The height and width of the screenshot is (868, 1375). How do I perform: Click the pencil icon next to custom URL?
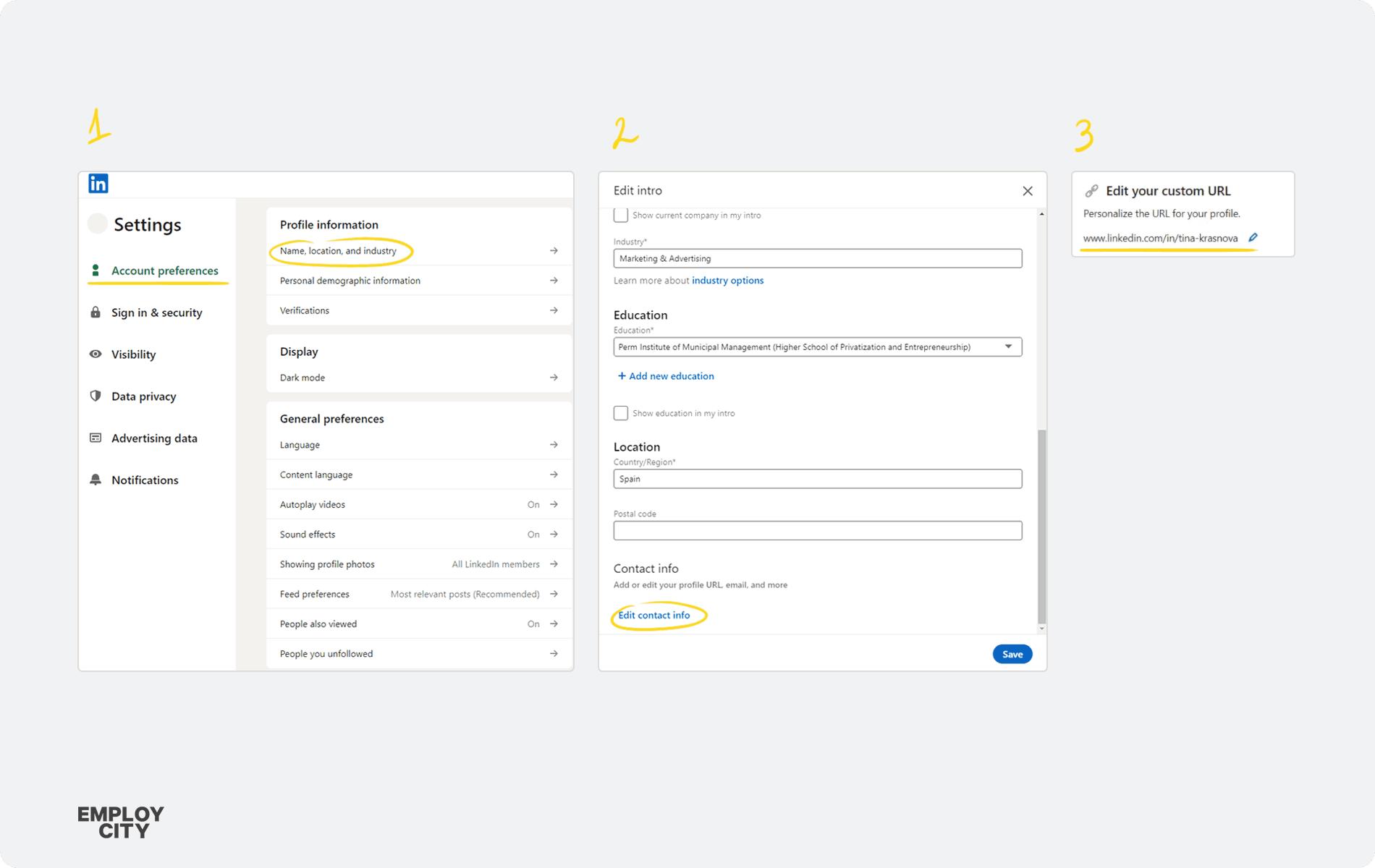click(x=1253, y=237)
